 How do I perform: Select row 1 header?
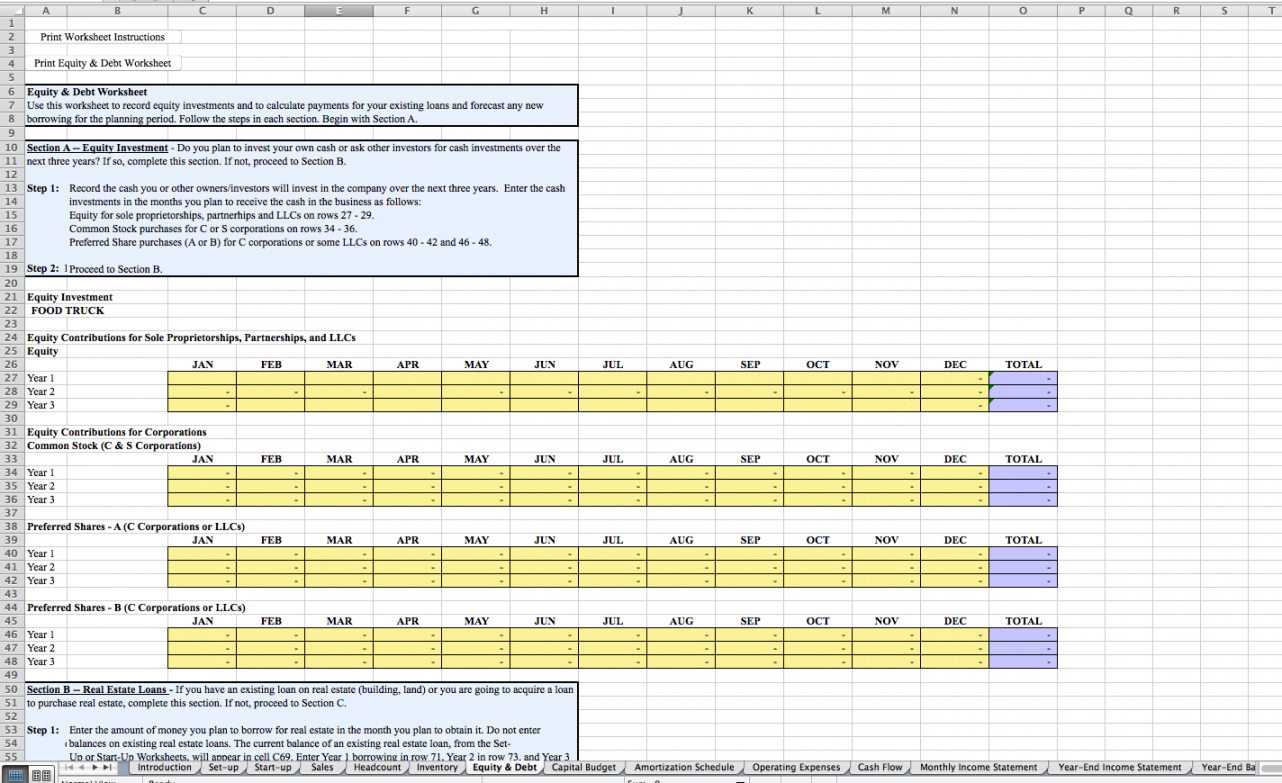click(x=11, y=23)
